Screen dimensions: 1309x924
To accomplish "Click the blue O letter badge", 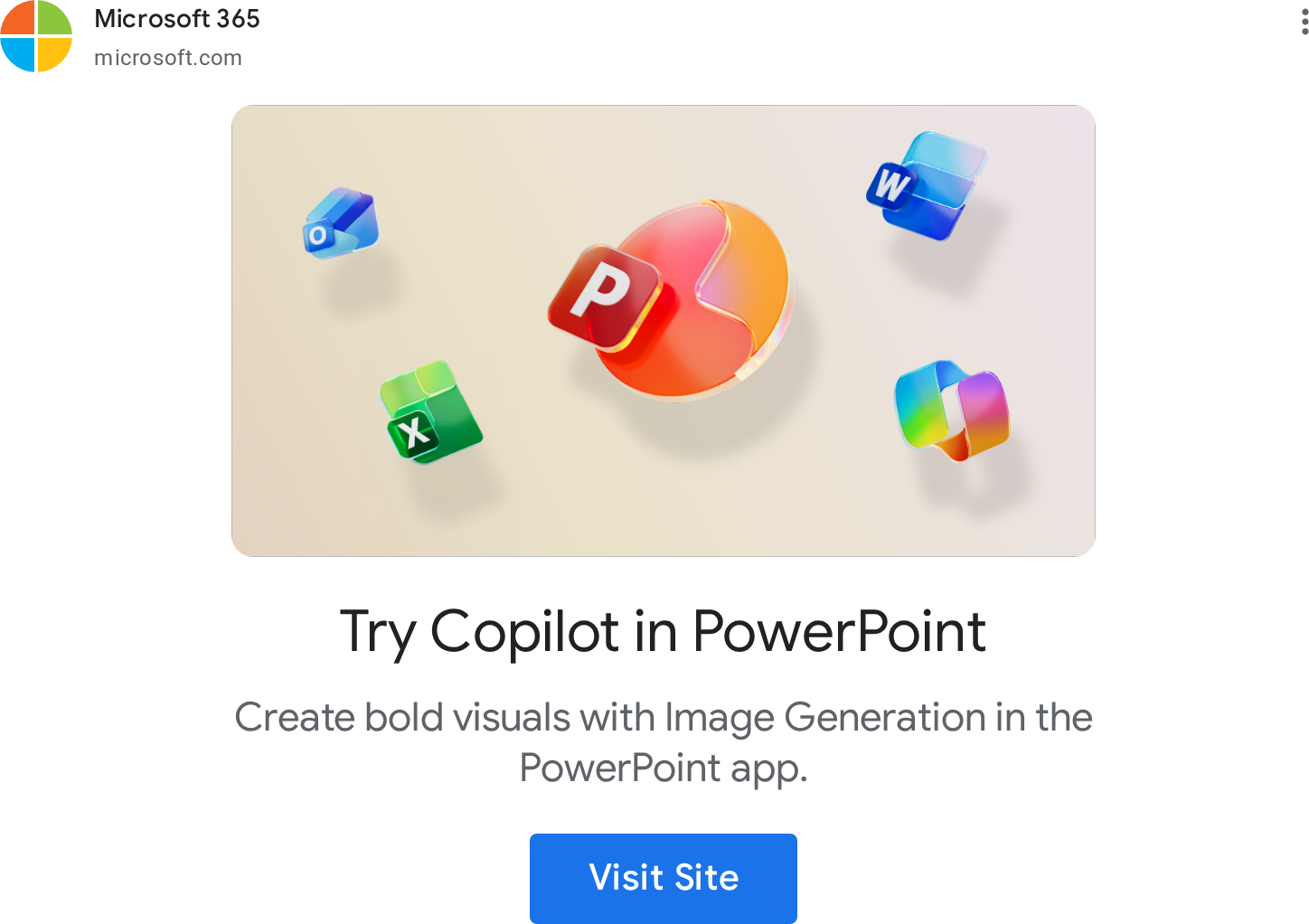I will coord(317,236).
